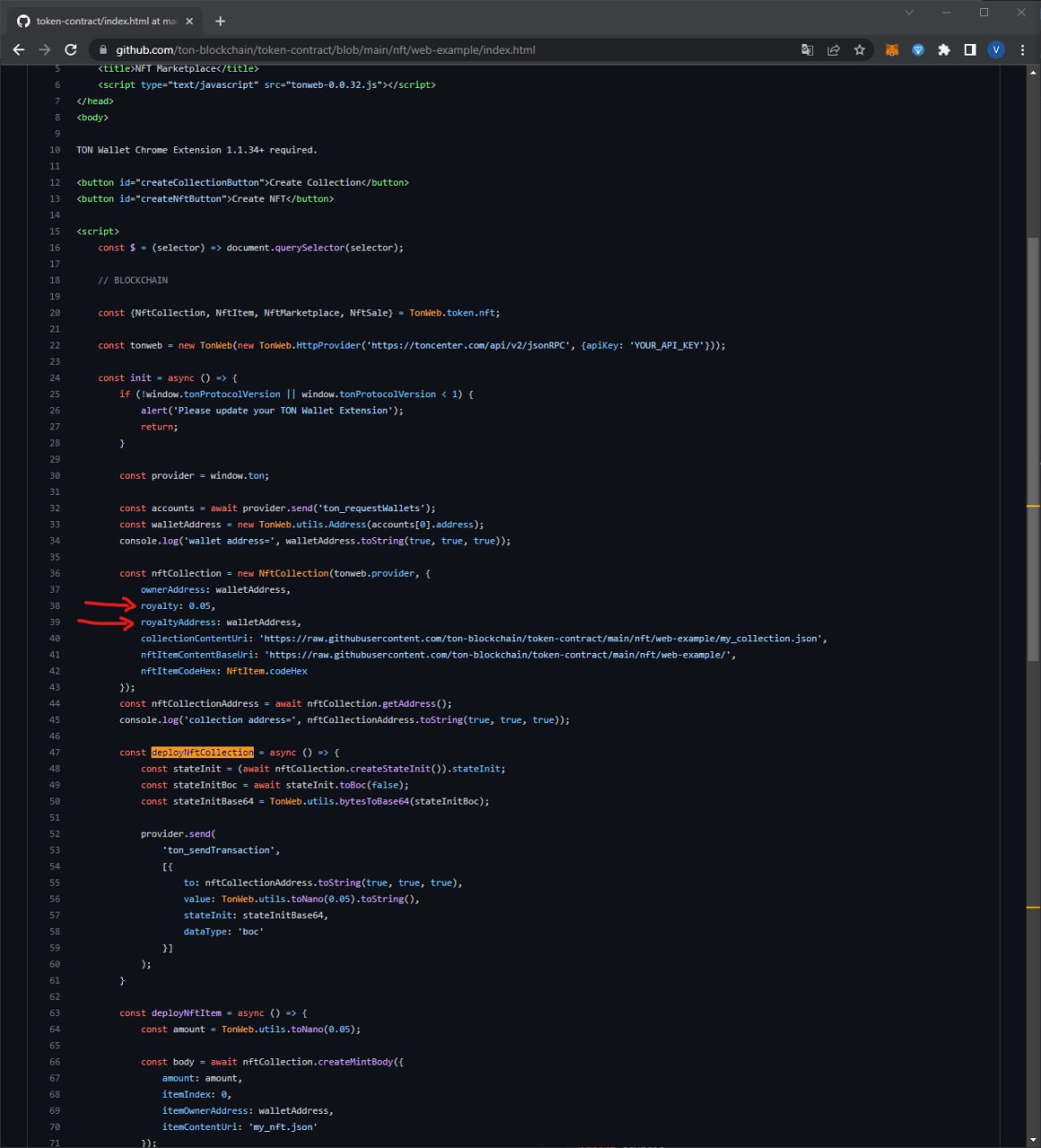Click 'TON Wallet Chrome Extension 1.1.34+ required.' text
The width and height of the screenshot is (1041, 1148).
pos(196,150)
